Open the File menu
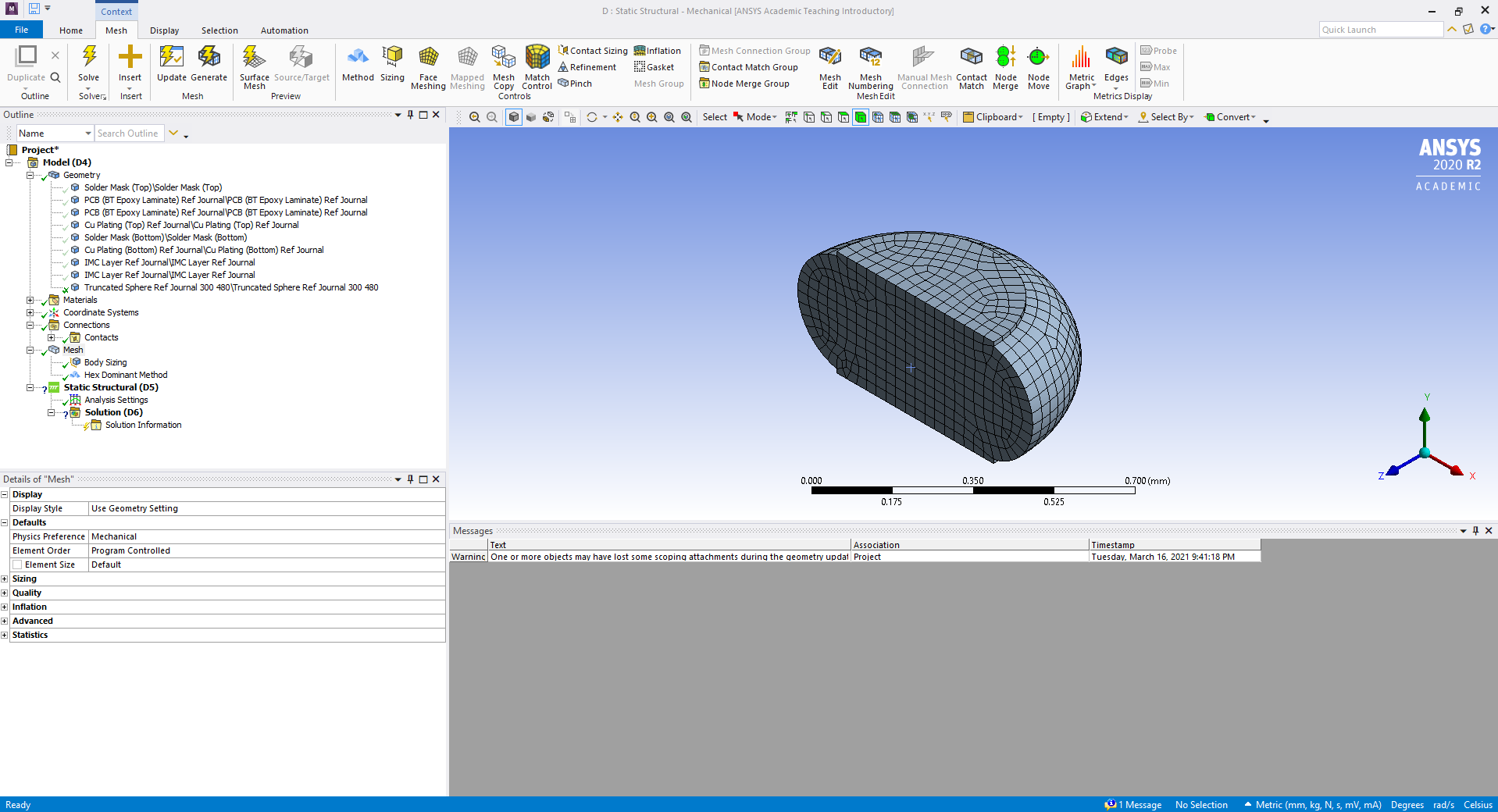Viewport: 1498px width, 812px height. [21, 29]
